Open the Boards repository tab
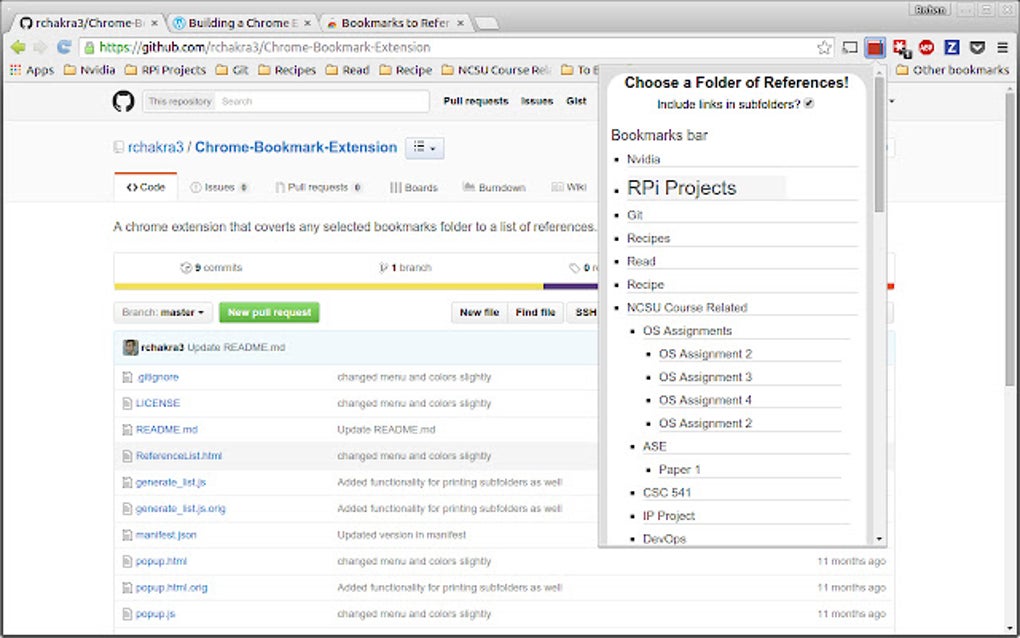 (414, 187)
